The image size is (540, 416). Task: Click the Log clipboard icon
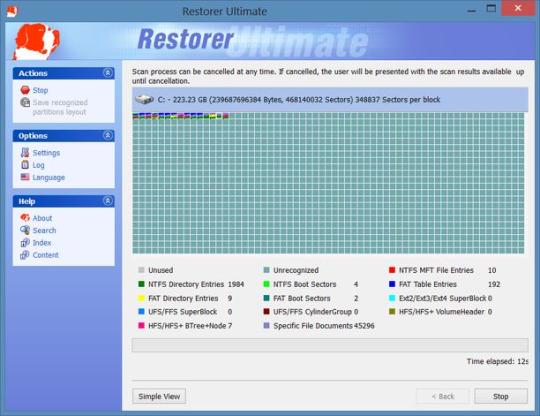25,165
